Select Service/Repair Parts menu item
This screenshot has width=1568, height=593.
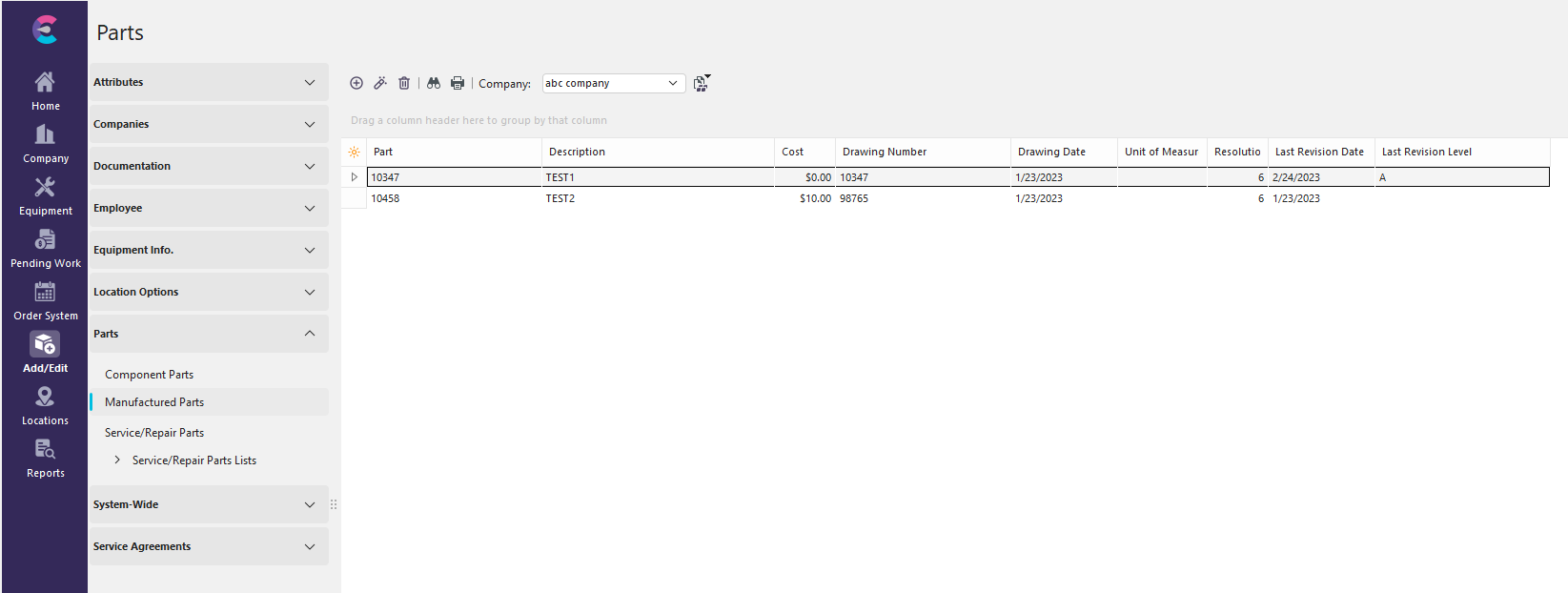[x=154, y=433]
